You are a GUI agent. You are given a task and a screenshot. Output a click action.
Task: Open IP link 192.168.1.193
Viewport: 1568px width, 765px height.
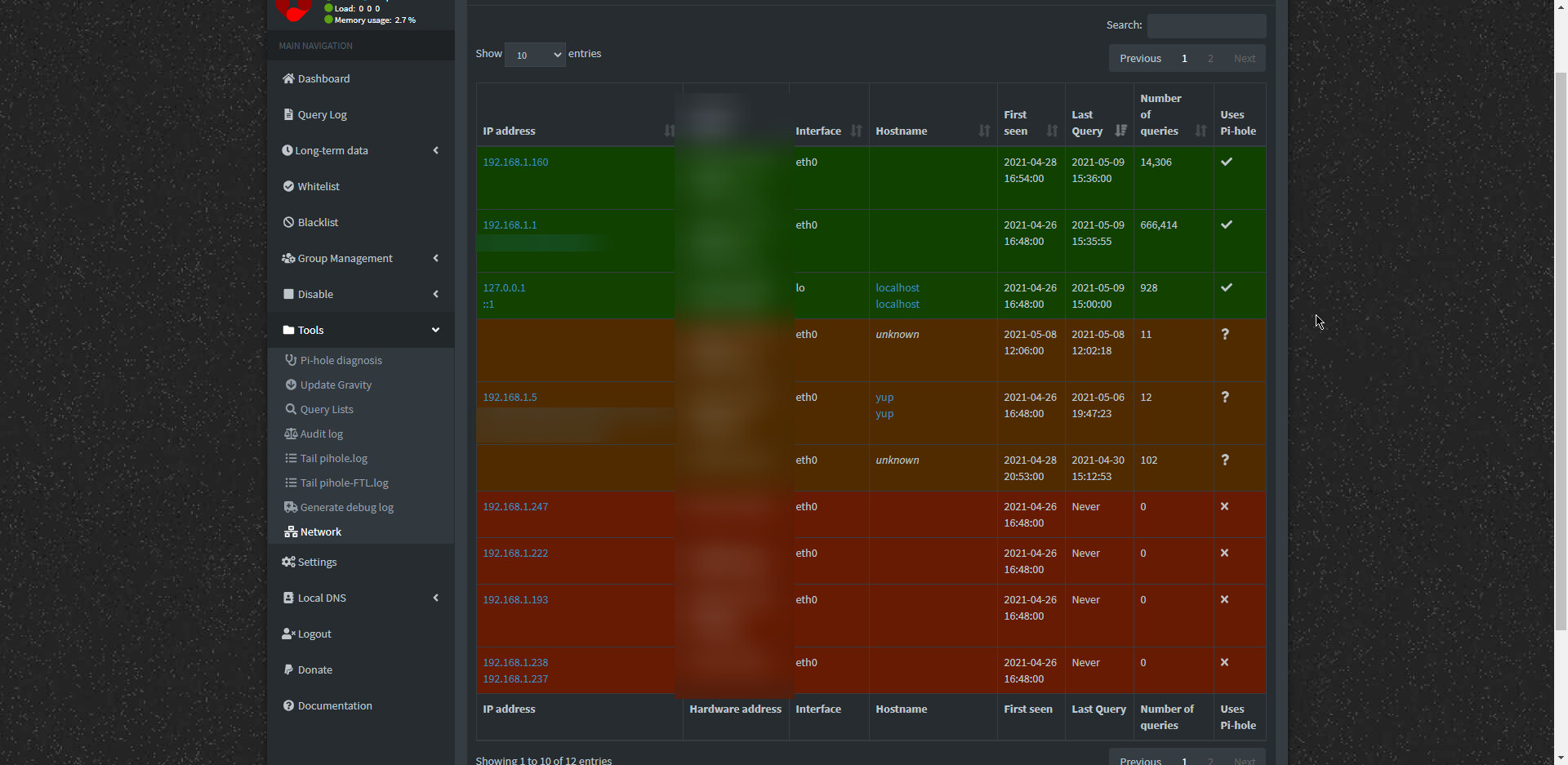tap(515, 599)
